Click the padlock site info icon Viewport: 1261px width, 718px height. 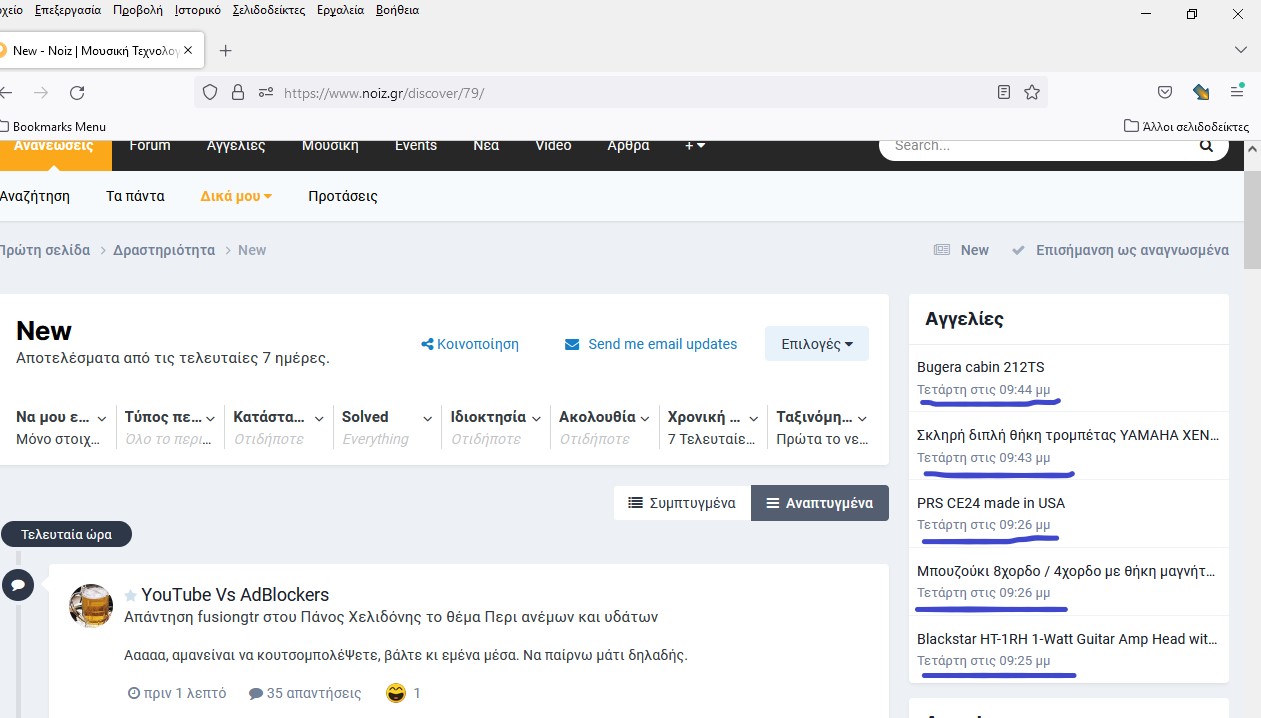point(238,92)
